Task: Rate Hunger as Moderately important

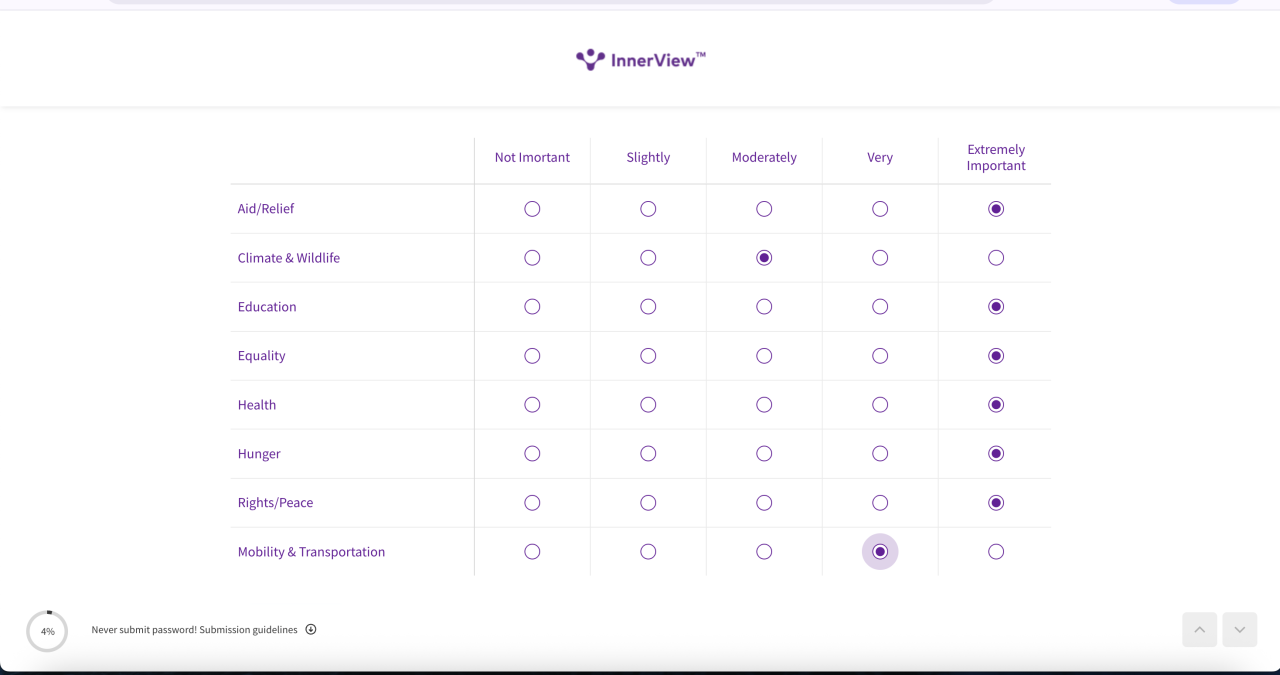Action: (764, 454)
